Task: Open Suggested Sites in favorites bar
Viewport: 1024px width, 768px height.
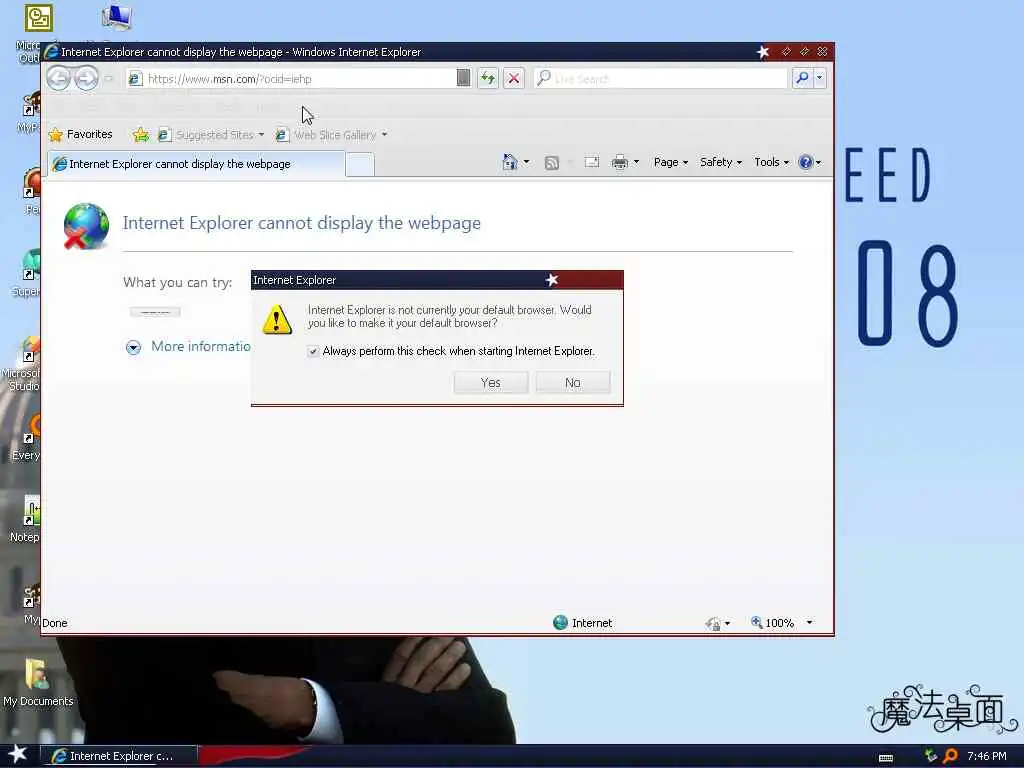Action: tap(210, 135)
